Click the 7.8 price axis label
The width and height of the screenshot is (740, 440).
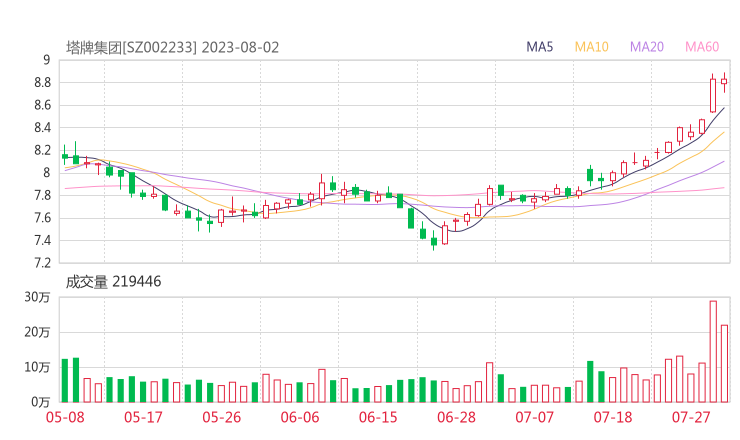tap(42, 195)
